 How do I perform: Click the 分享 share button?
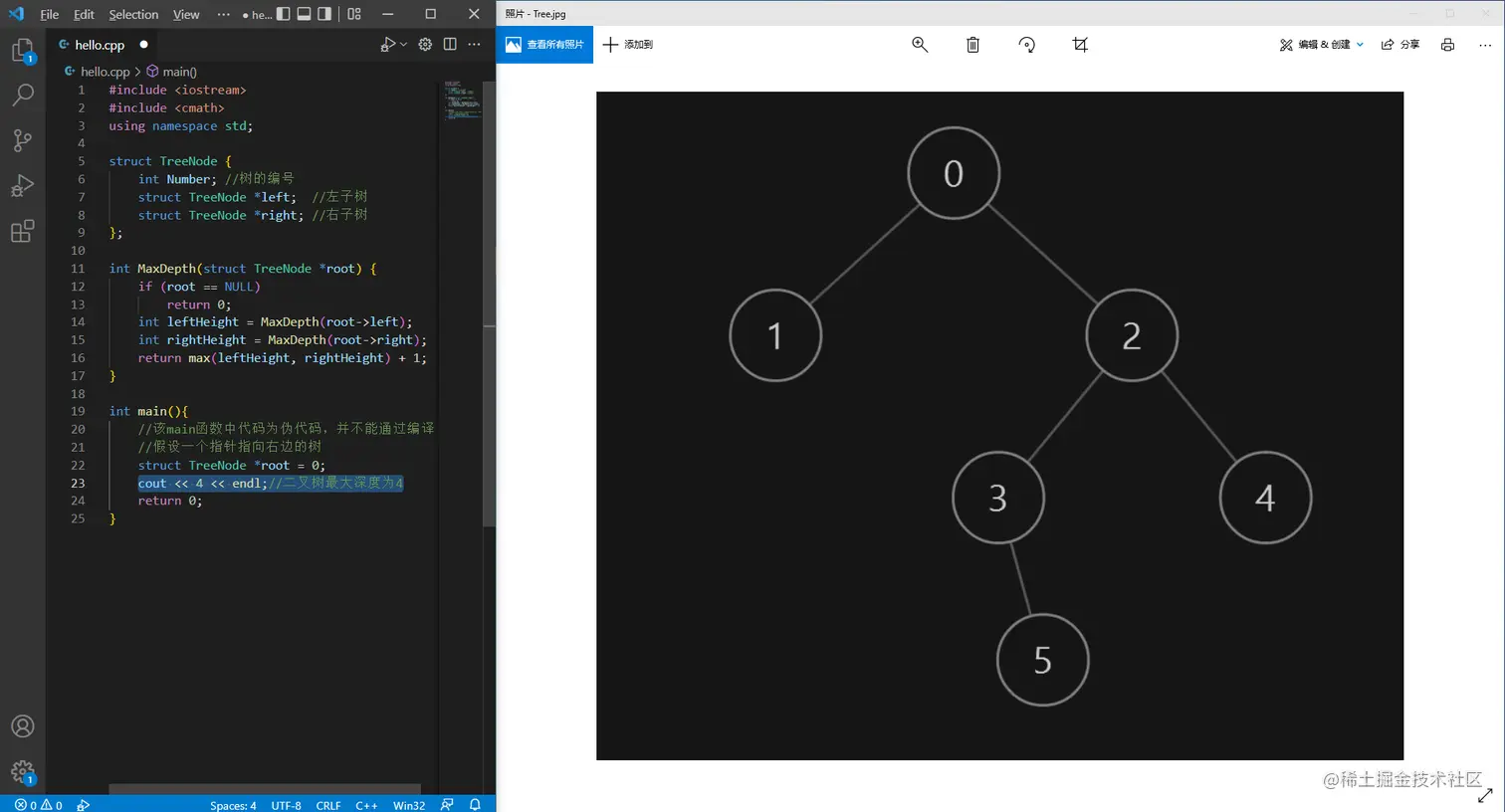click(1400, 45)
